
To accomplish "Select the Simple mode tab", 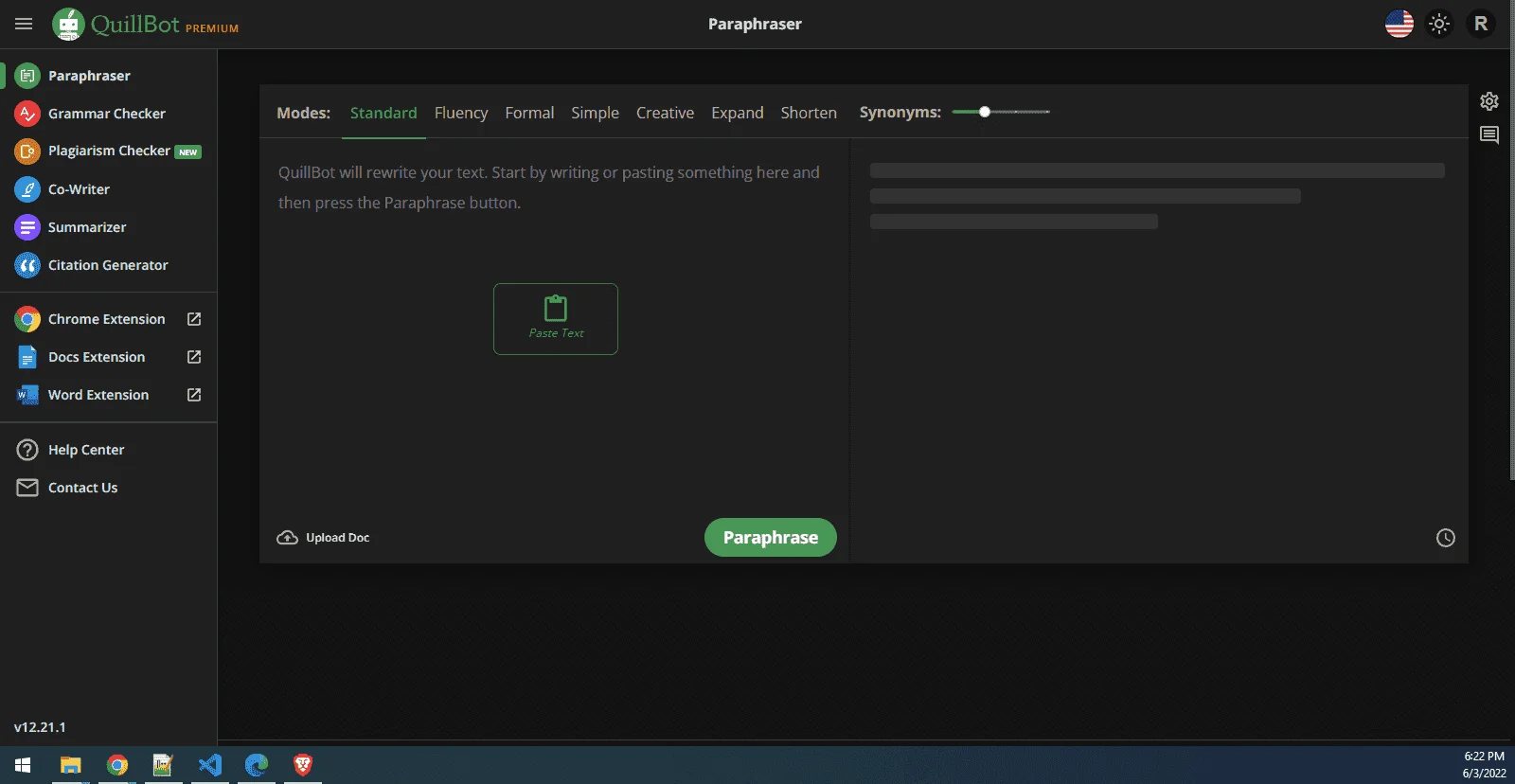I will (x=595, y=113).
